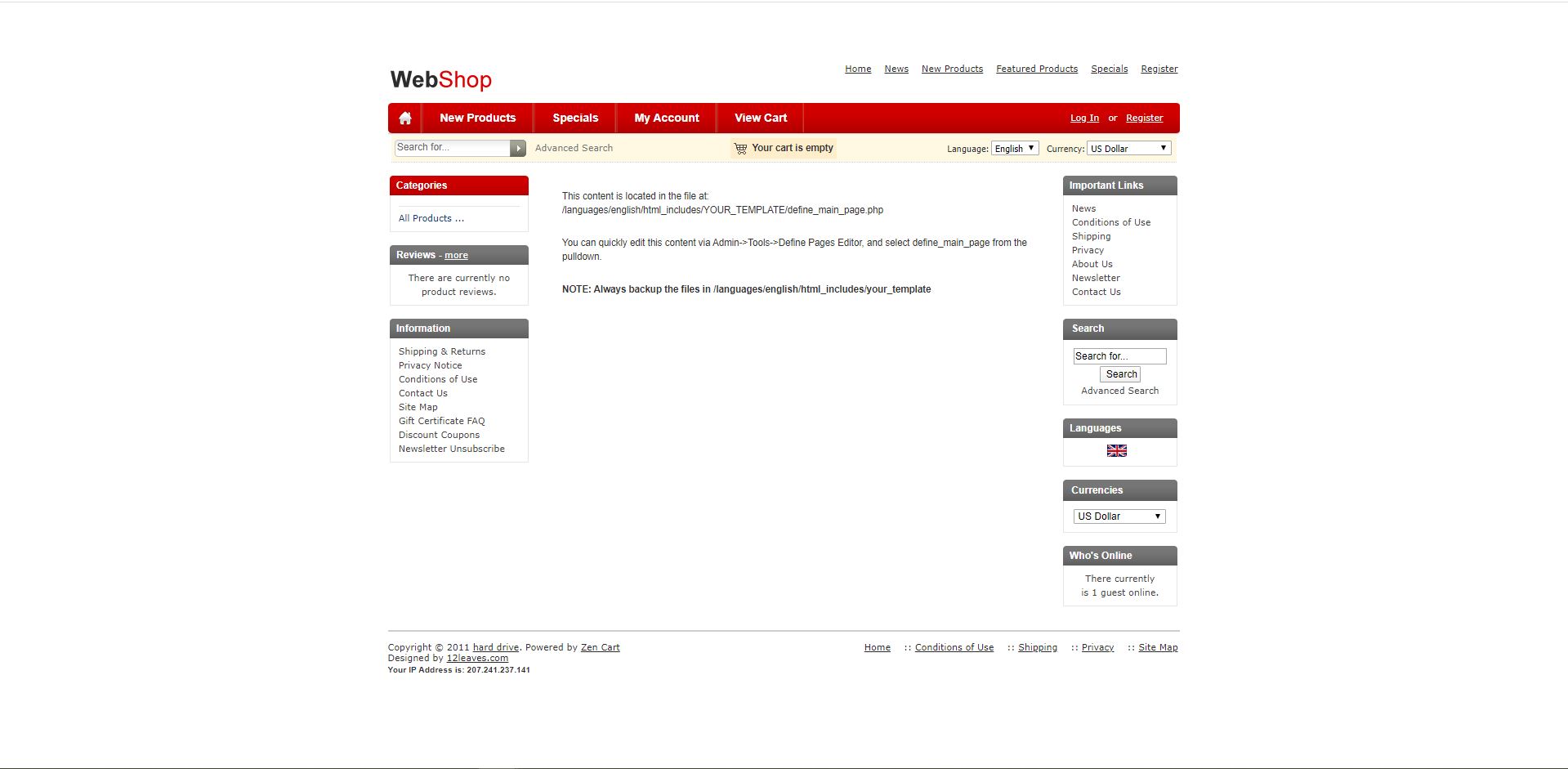The image size is (1568, 769).
Task: Open Gift Certificate FAQ link
Action: tap(441, 421)
